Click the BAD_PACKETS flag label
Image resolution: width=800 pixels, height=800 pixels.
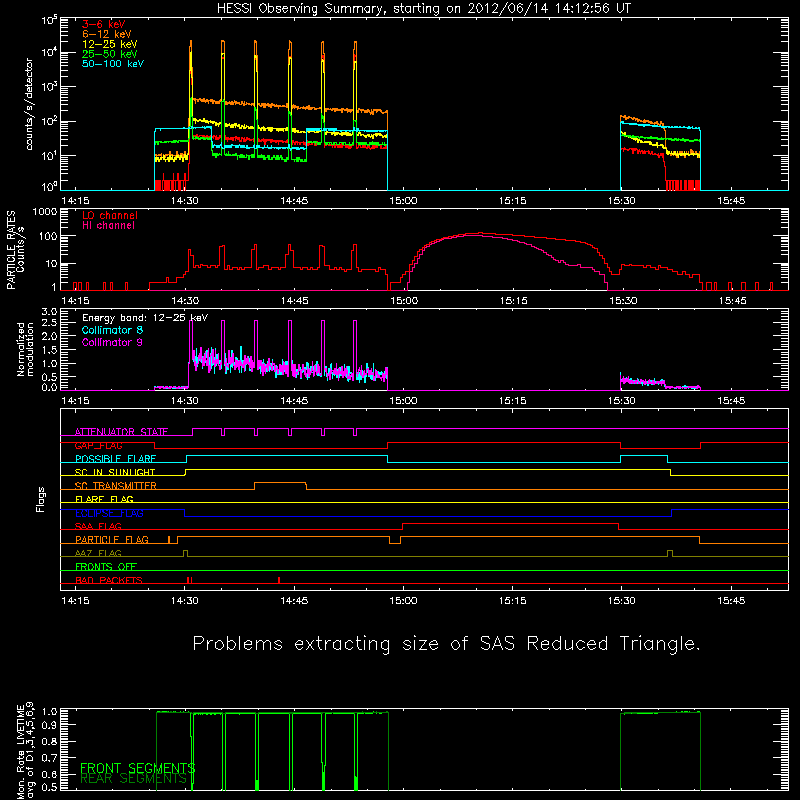pos(109,580)
